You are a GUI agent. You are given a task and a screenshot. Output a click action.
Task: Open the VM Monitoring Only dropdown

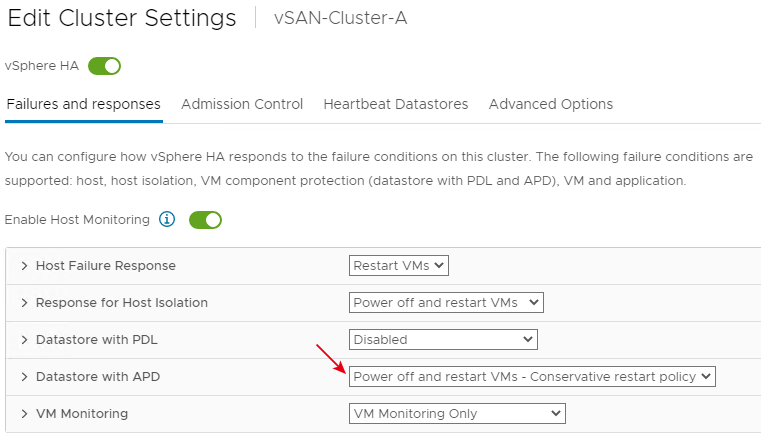click(x=457, y=414)
